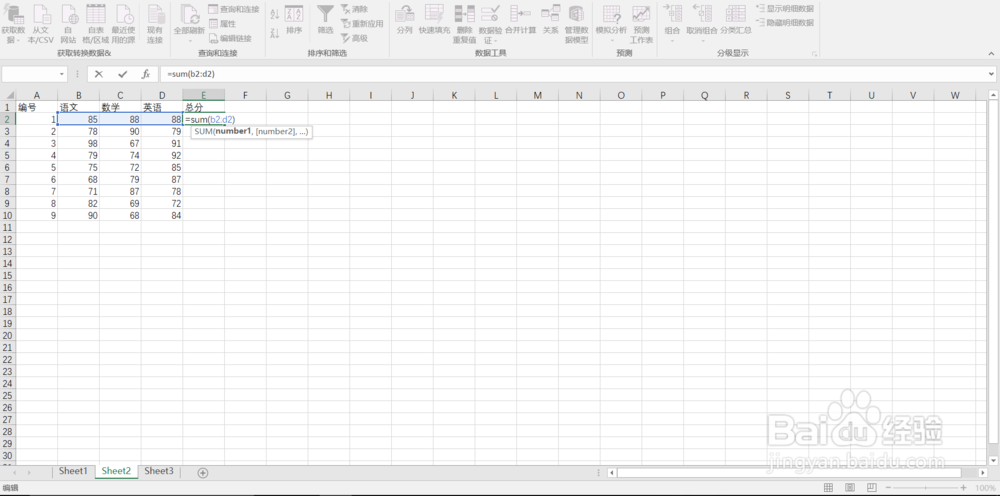Select column E header
Image resolution: width=1000 pixels, height=496 pixels.
coord(203,96)
